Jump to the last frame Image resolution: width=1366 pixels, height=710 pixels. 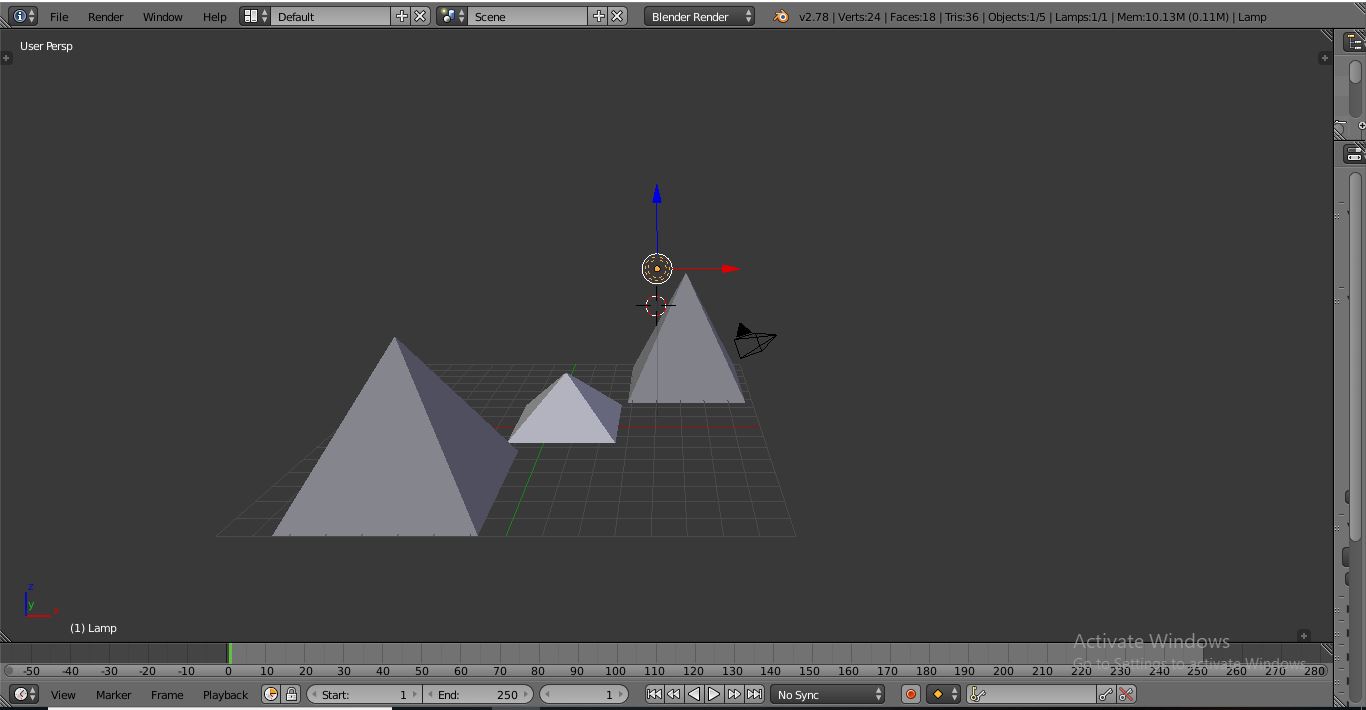[x=754, y=694]
